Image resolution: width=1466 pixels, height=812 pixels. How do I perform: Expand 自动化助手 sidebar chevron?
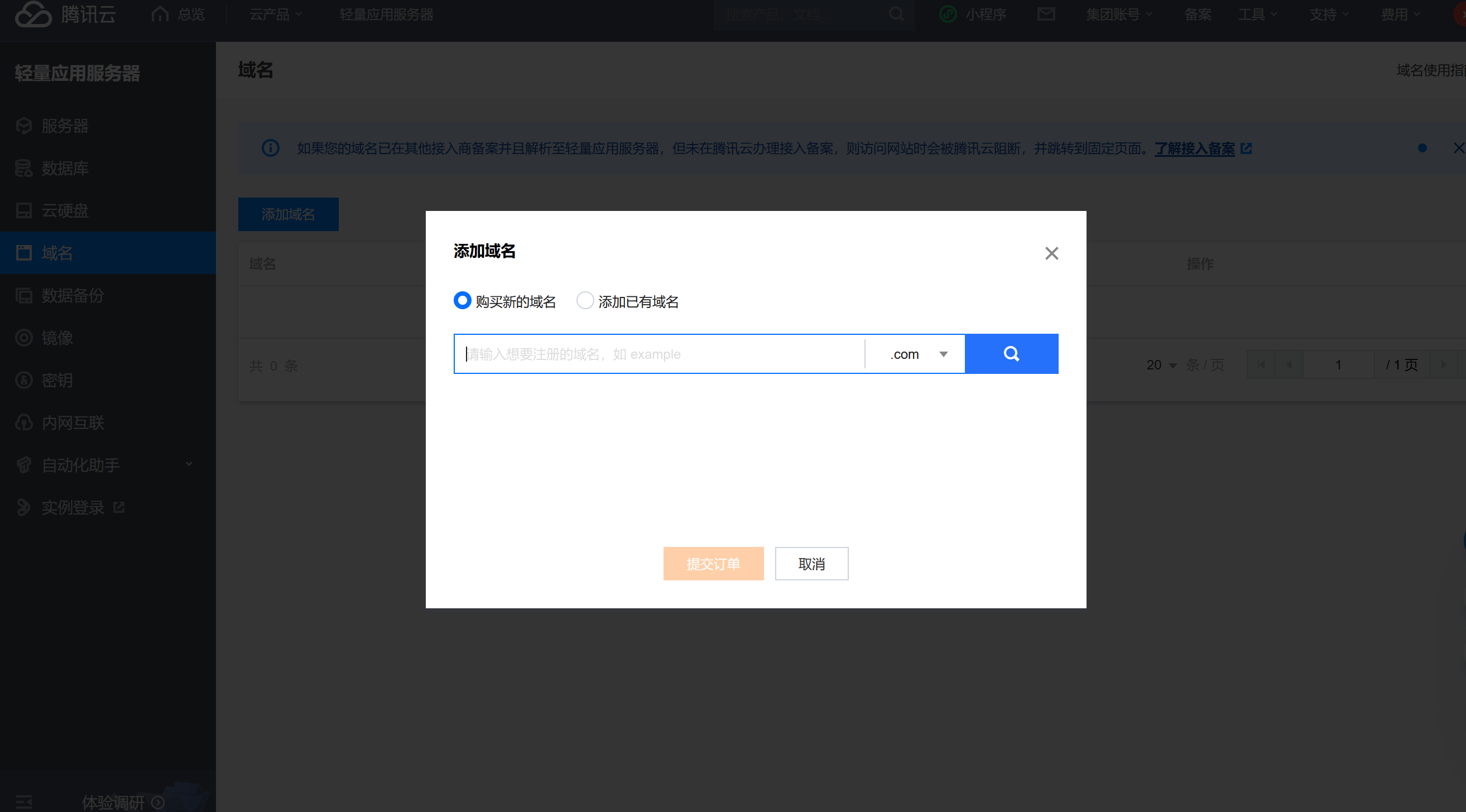189,464
